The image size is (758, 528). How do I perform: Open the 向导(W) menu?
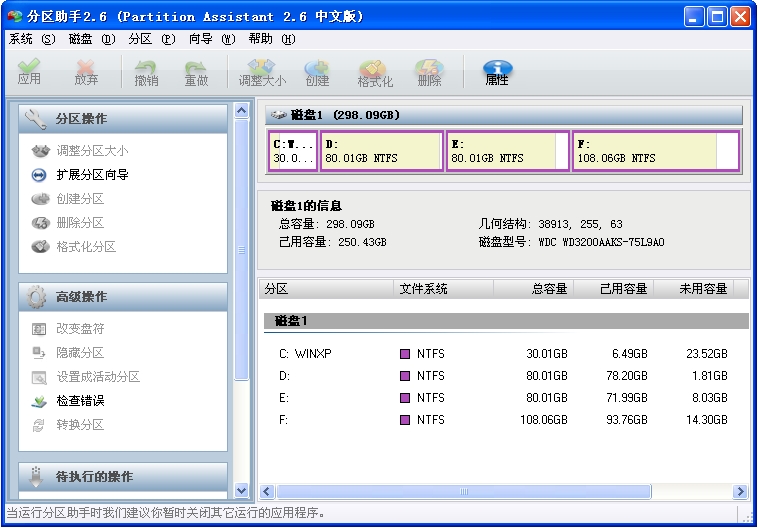(212, 39)
